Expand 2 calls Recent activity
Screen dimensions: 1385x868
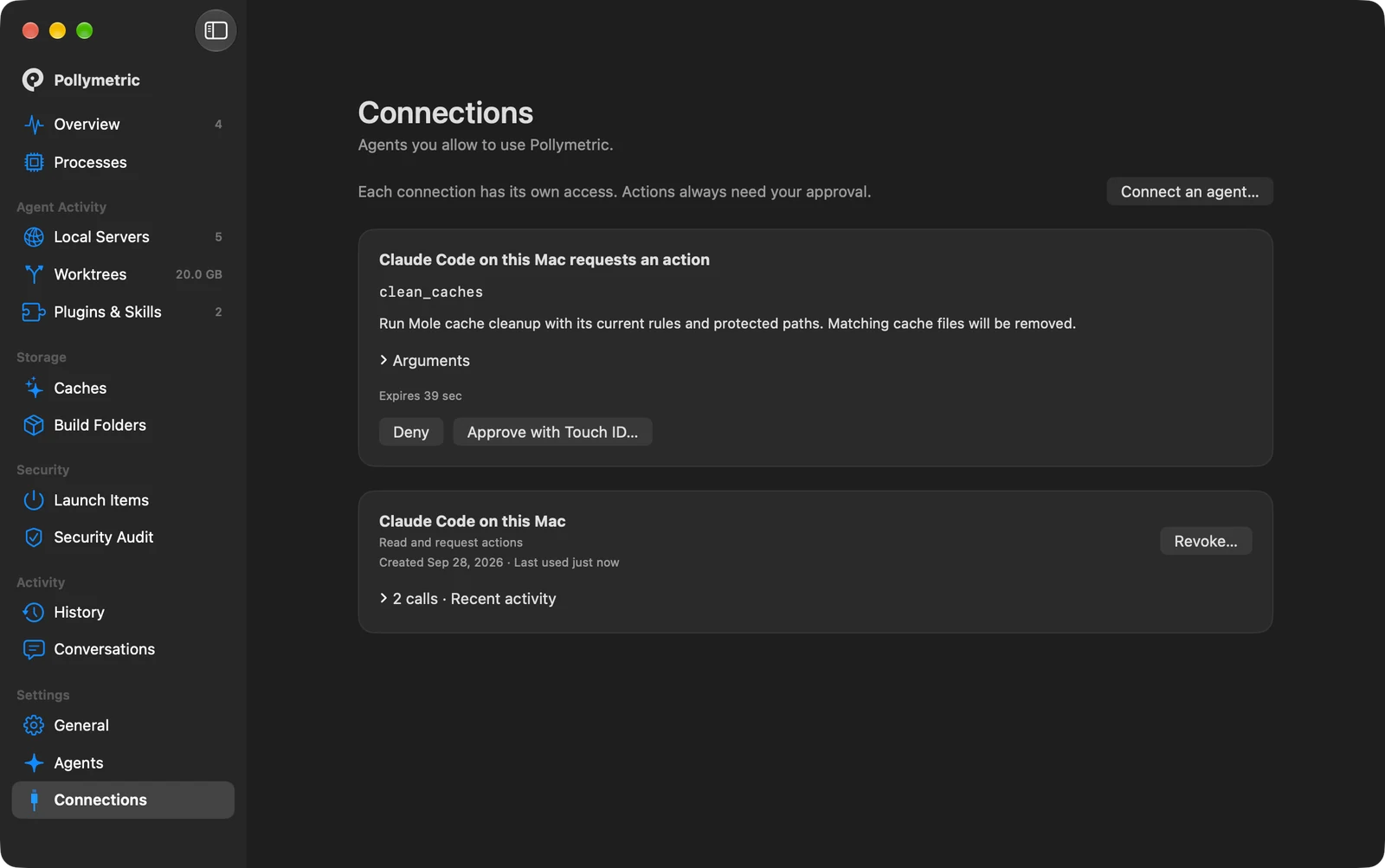[x=467, y=599]
